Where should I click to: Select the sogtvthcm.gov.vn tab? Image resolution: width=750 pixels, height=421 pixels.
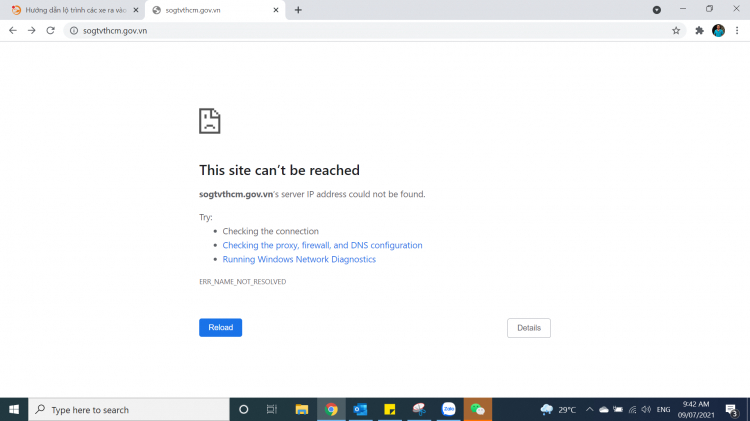215,10
